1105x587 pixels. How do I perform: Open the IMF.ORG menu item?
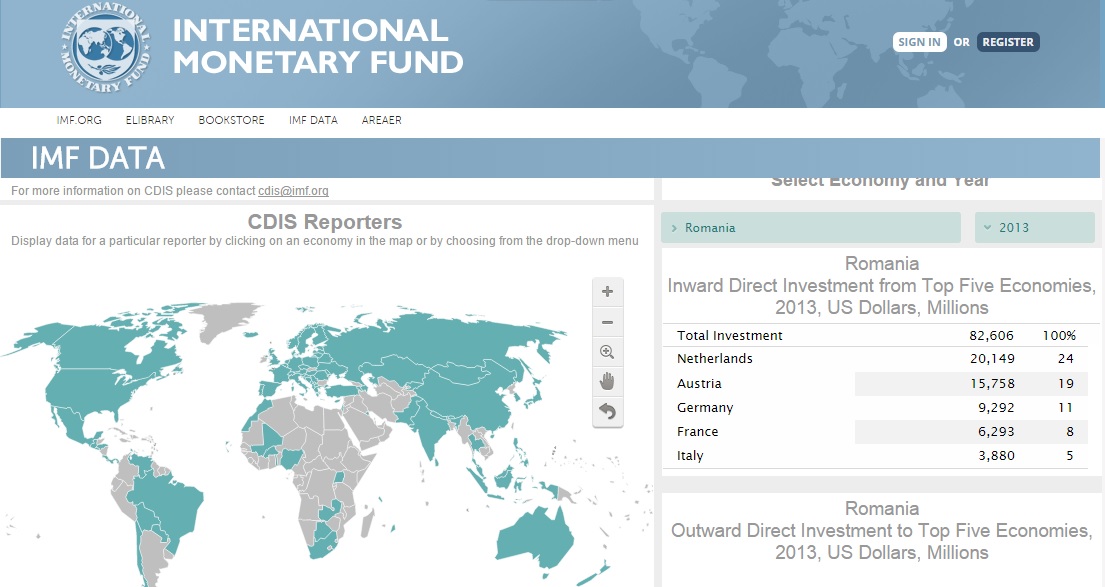(x=79, y=120)
